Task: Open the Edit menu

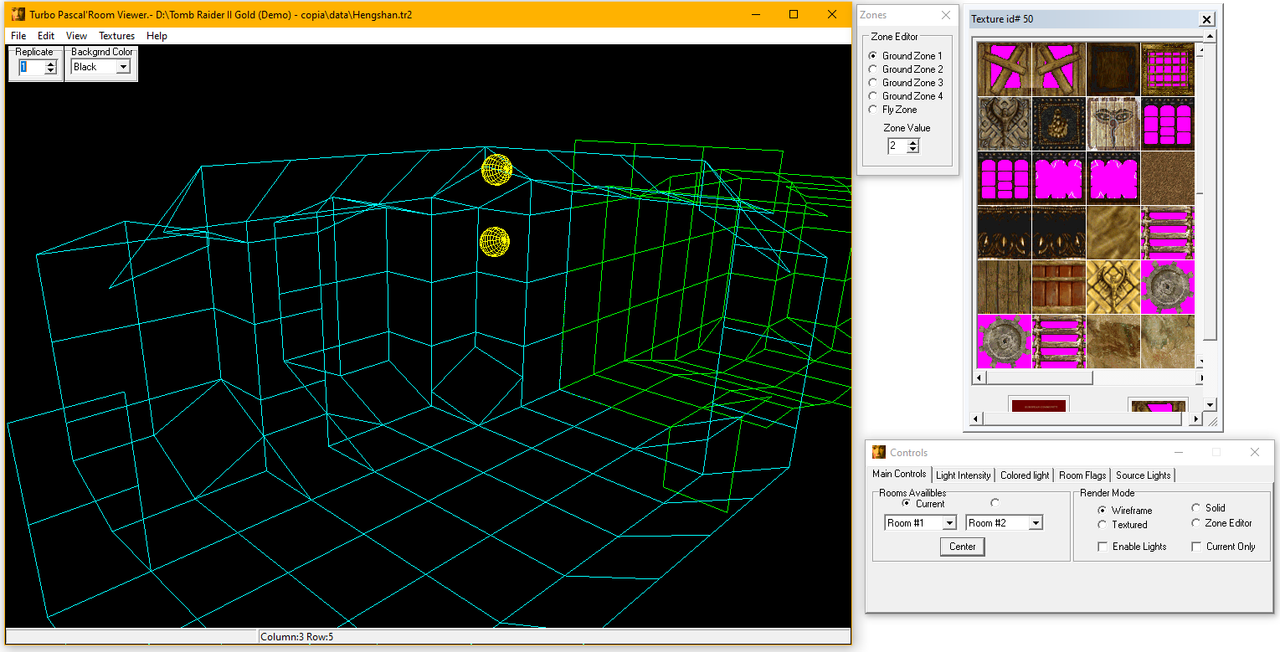Action: pos(46,36)
